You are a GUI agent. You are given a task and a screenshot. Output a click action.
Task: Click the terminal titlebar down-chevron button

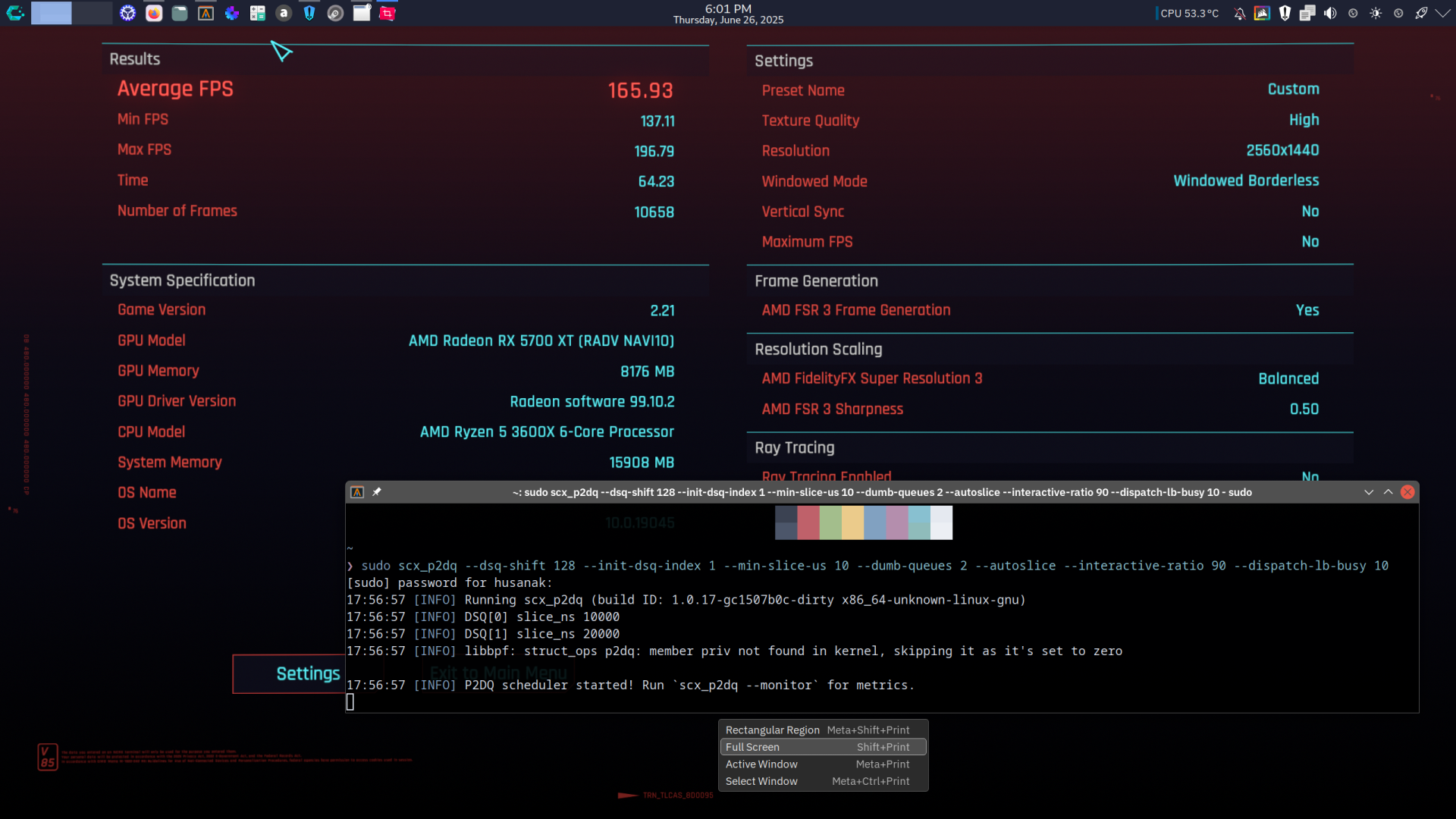[1369, 492]
